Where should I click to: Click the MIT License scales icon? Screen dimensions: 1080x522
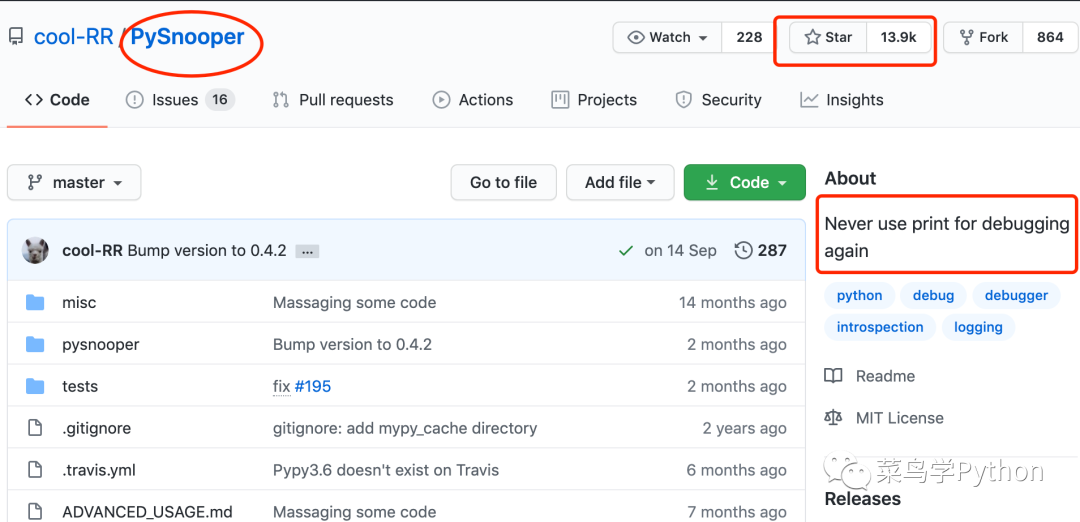(833, 418)
